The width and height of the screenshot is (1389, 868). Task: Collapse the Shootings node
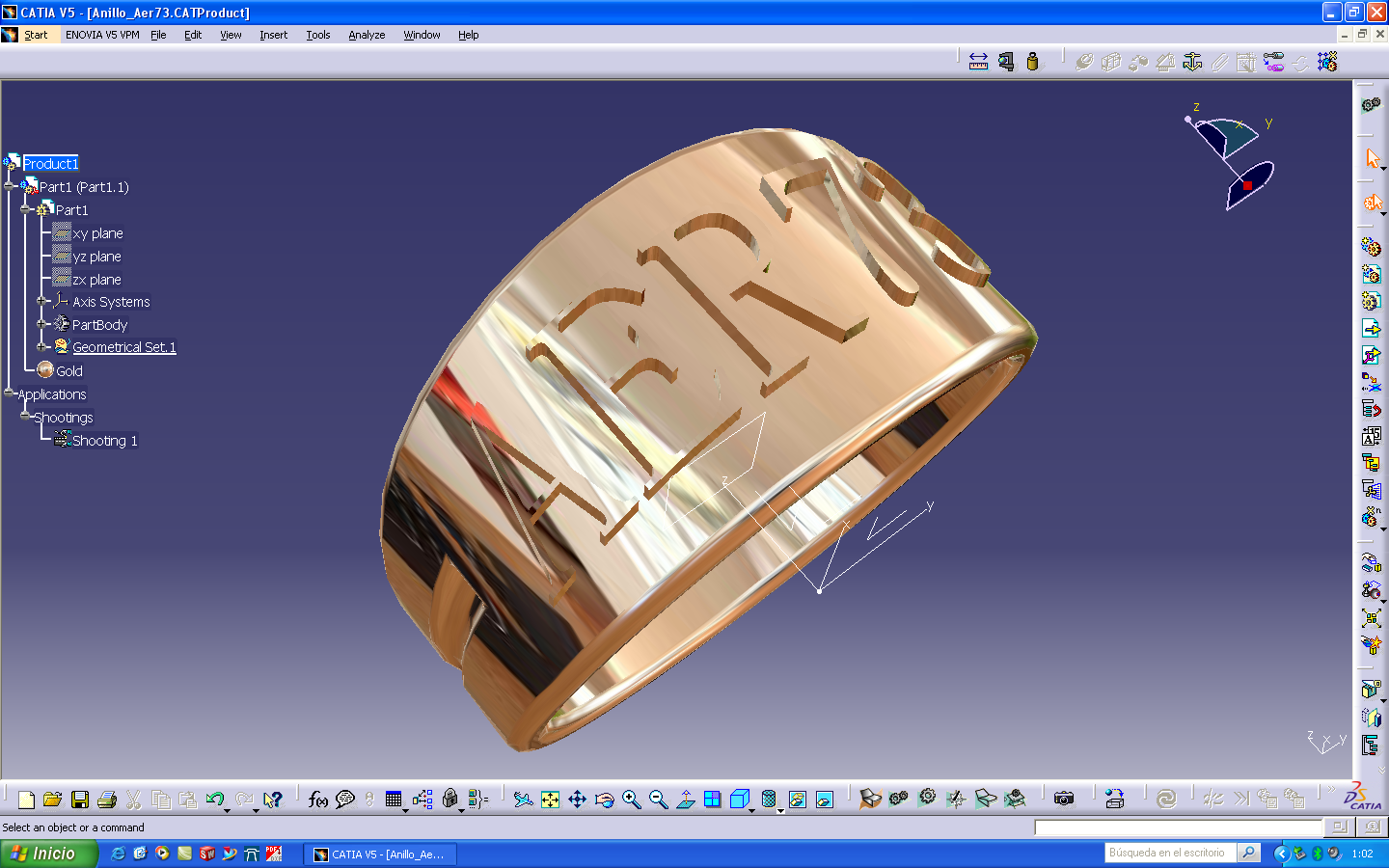coord(26,416)
